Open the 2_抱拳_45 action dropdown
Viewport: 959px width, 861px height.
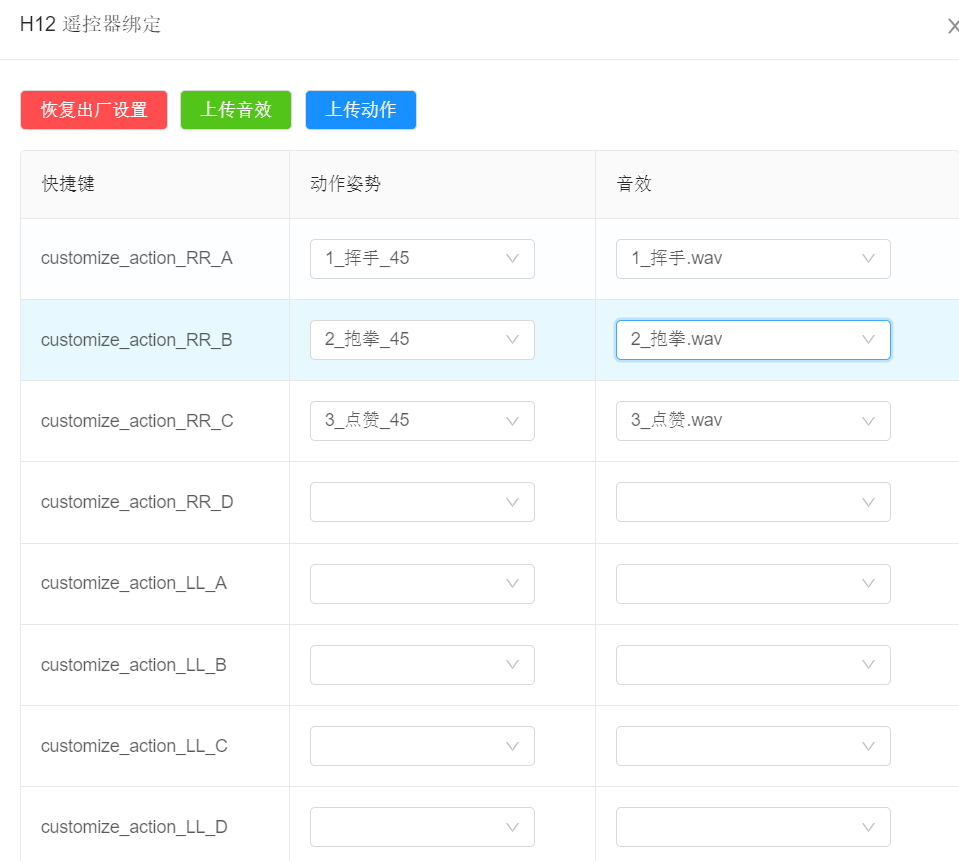(422, 340)
